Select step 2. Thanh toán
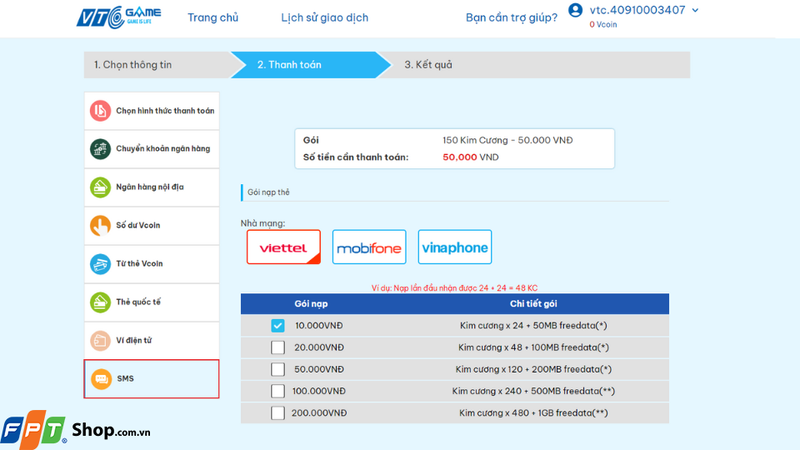Screen dimensions: 800x450 (x=310, y=65)
